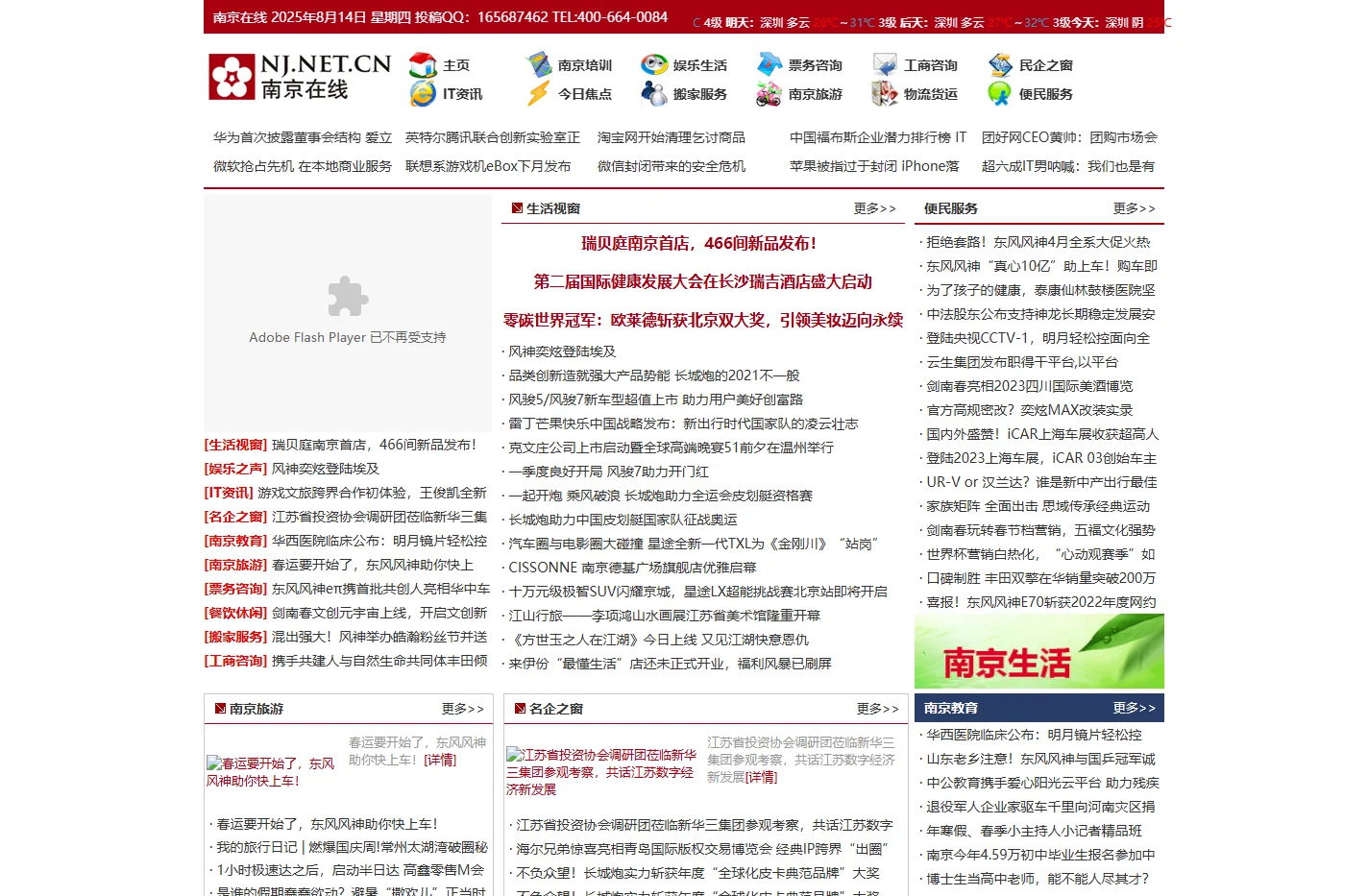Click the IT资讯 browser icon
The image size is (1368, 896).
423,94
